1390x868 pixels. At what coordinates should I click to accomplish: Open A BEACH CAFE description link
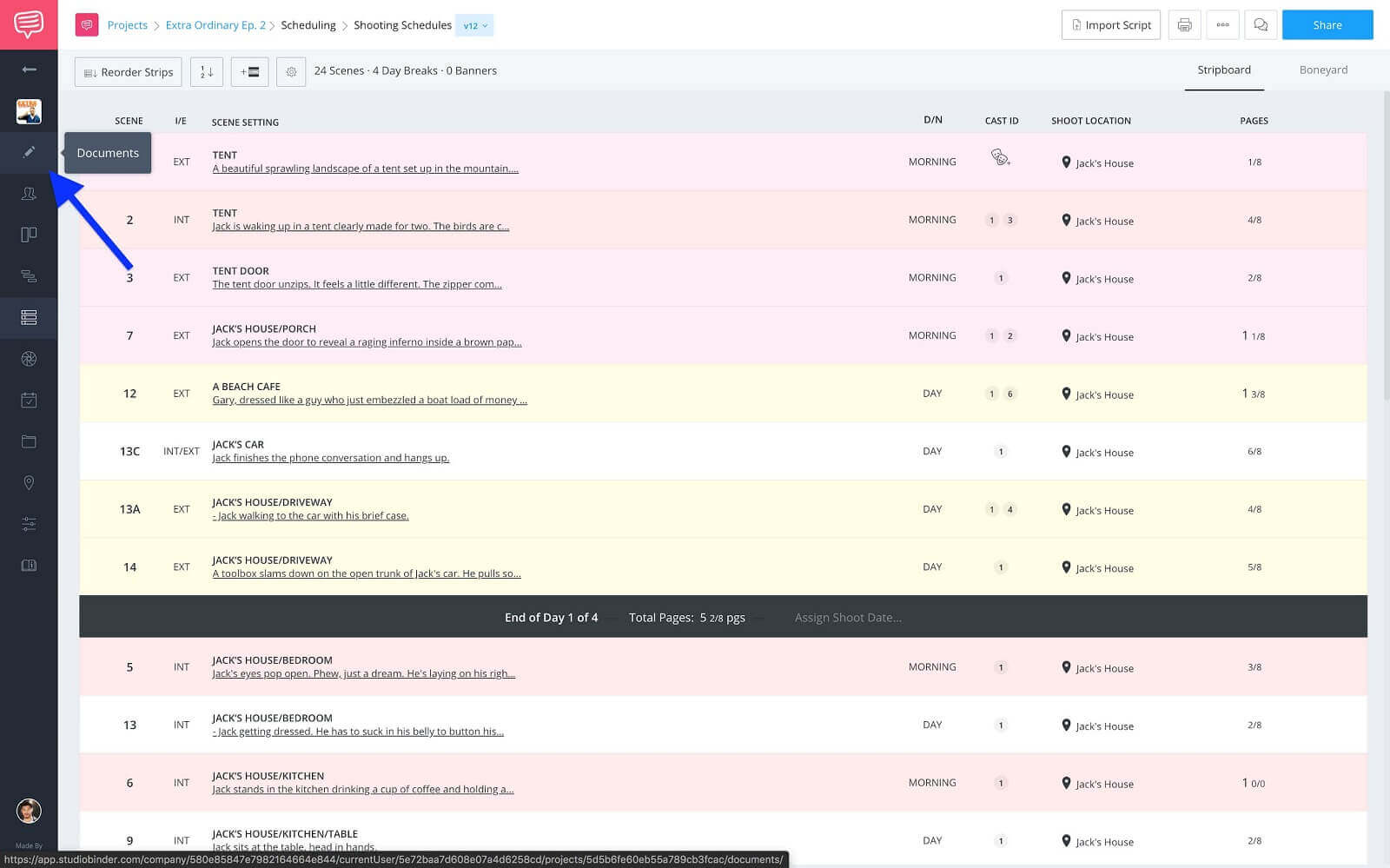pyautogui.click(x=369, y=401)
